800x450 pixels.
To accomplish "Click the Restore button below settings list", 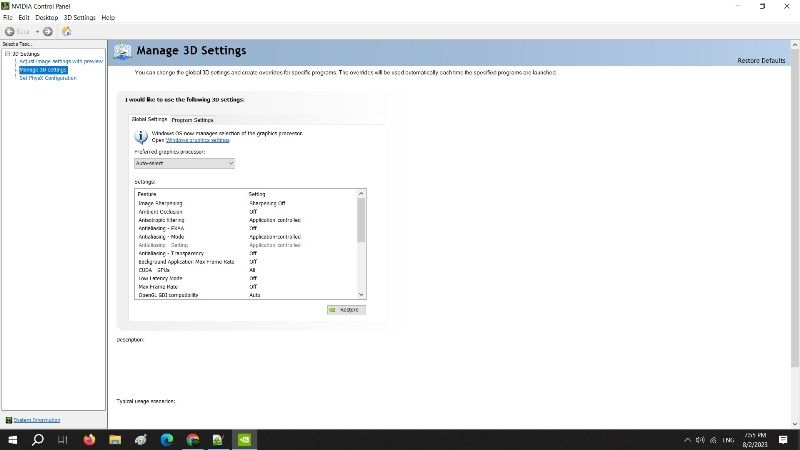I will (x=346, y=310).
